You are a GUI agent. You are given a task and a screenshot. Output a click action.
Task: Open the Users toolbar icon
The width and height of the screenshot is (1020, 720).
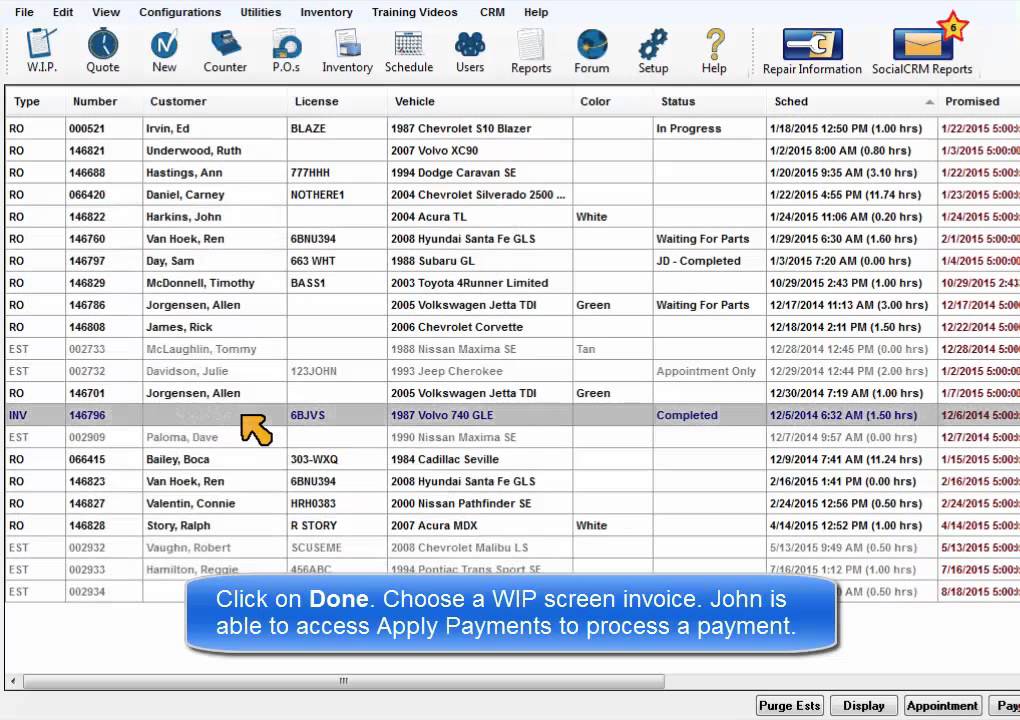point(470,50)
